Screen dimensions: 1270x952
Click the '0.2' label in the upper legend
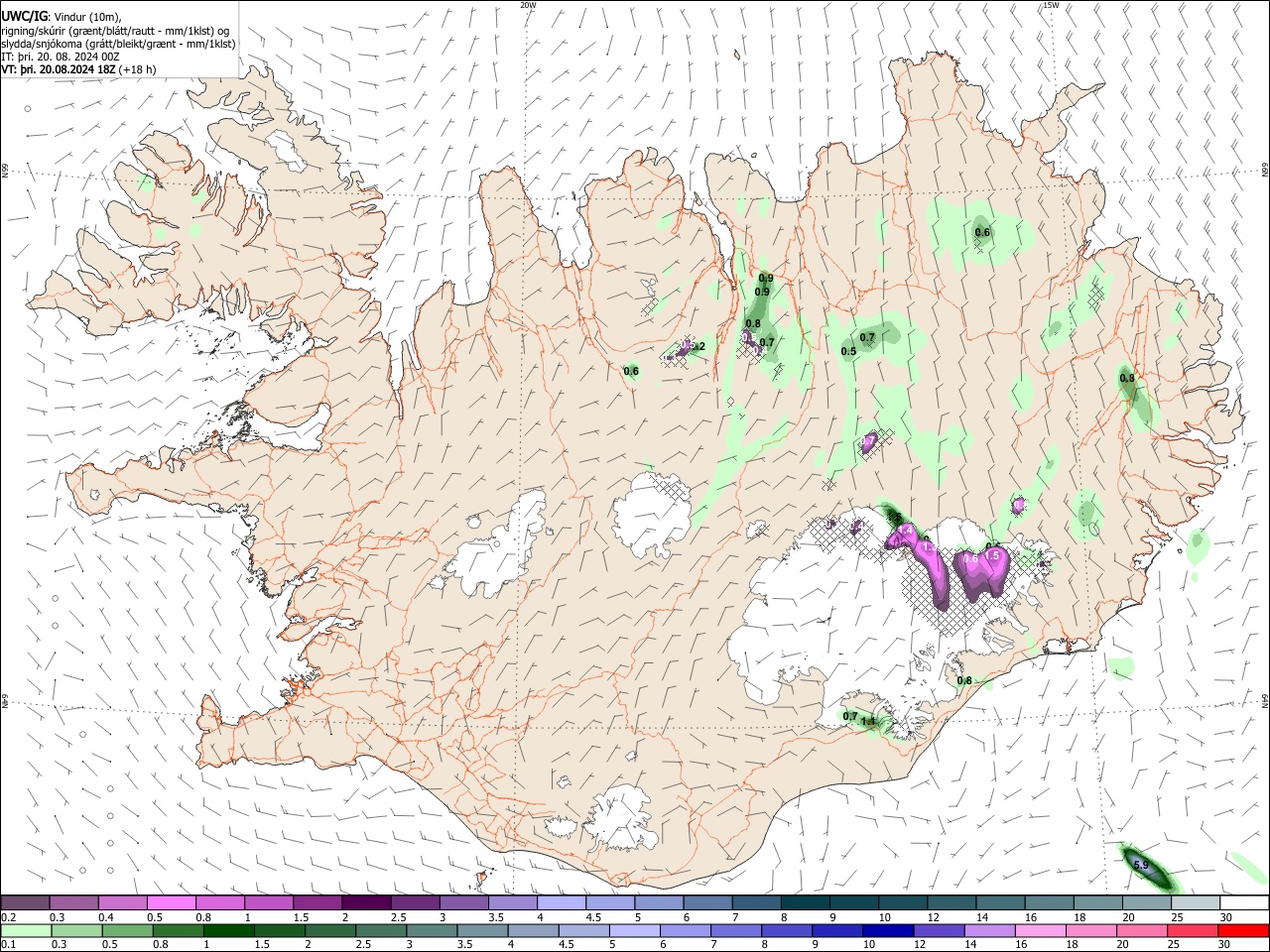pyautogui.click(x=8, y=917)
